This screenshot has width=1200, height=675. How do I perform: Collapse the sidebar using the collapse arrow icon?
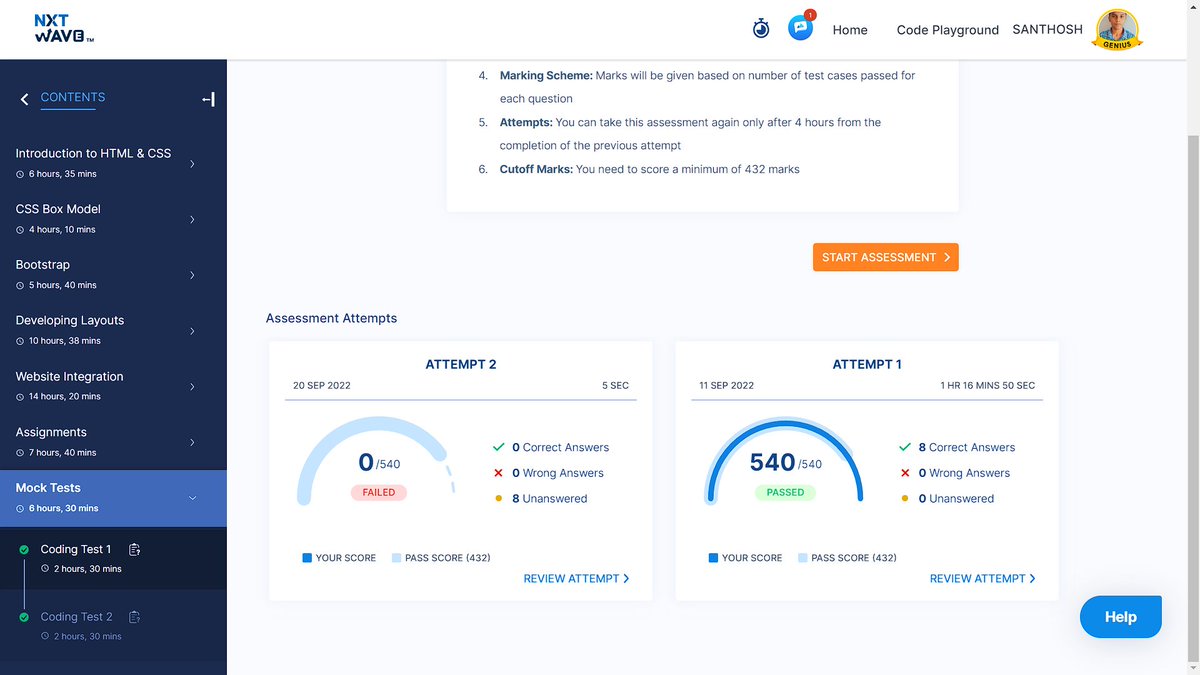pyautogui.click(x=208, y=98)
